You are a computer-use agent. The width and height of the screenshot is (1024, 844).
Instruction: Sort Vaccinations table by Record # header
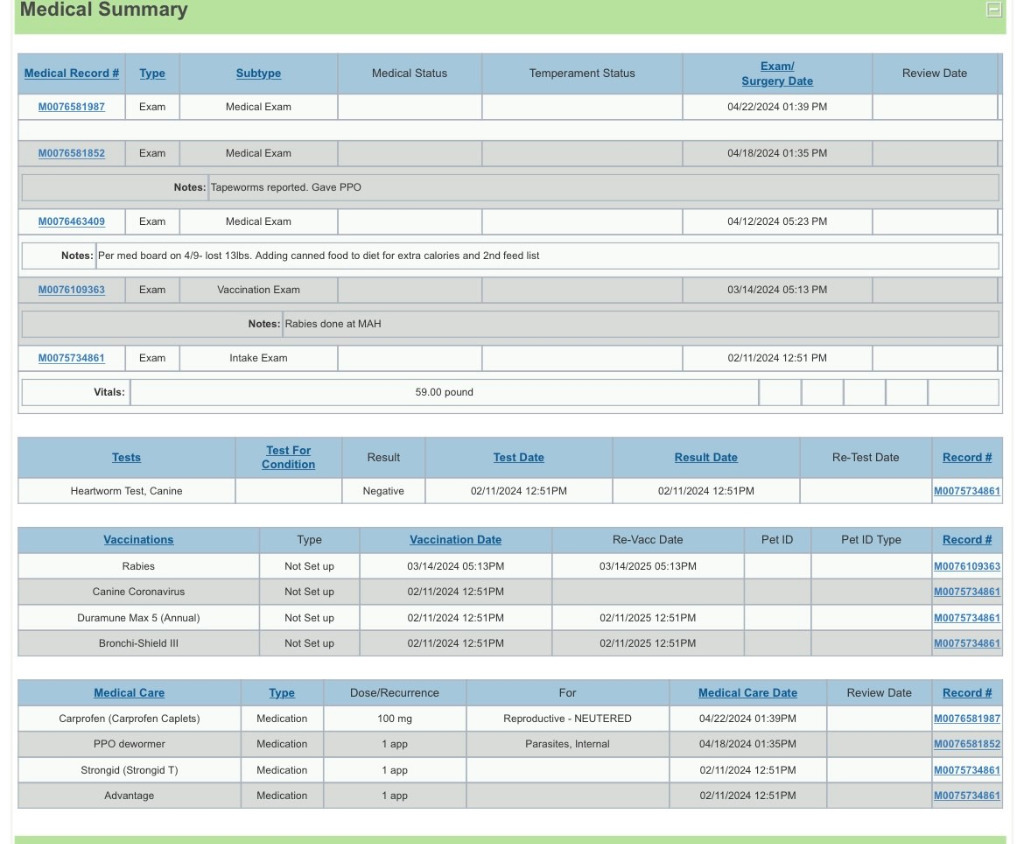(x=967, y=540)
